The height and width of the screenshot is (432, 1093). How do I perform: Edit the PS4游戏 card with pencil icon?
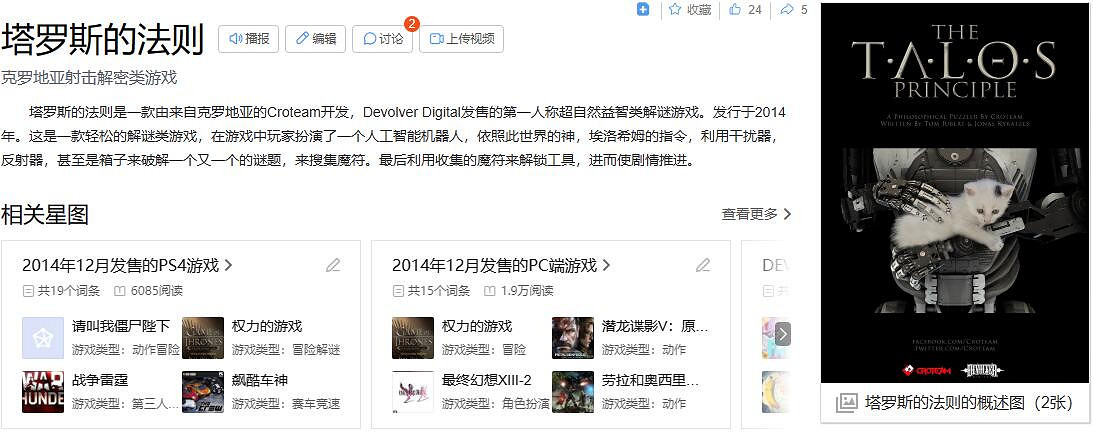[x=333, y=265]
